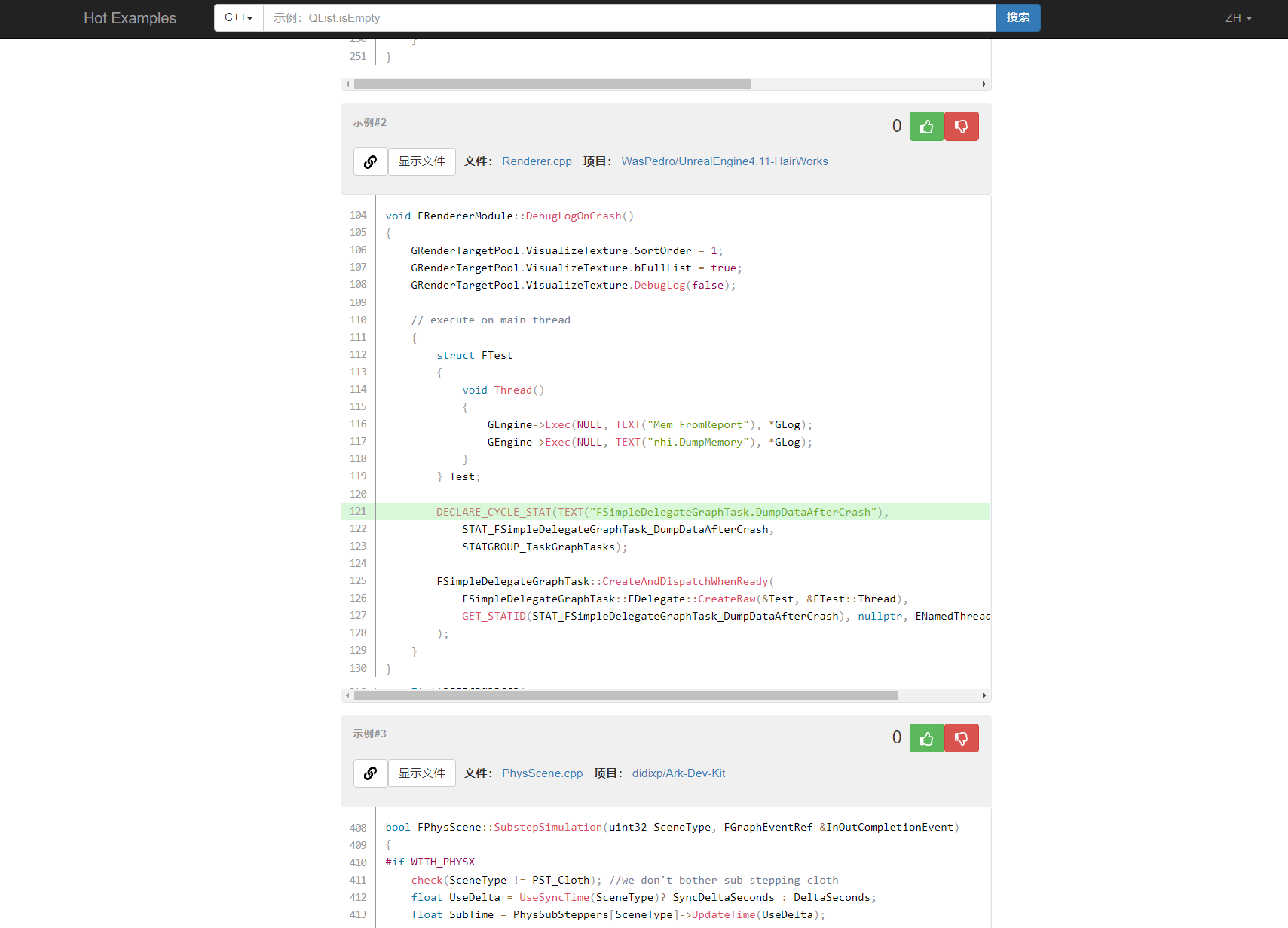Click "void Thread()" on line 114
This screenshot has width=1288, height=928.
click(503, 390)
